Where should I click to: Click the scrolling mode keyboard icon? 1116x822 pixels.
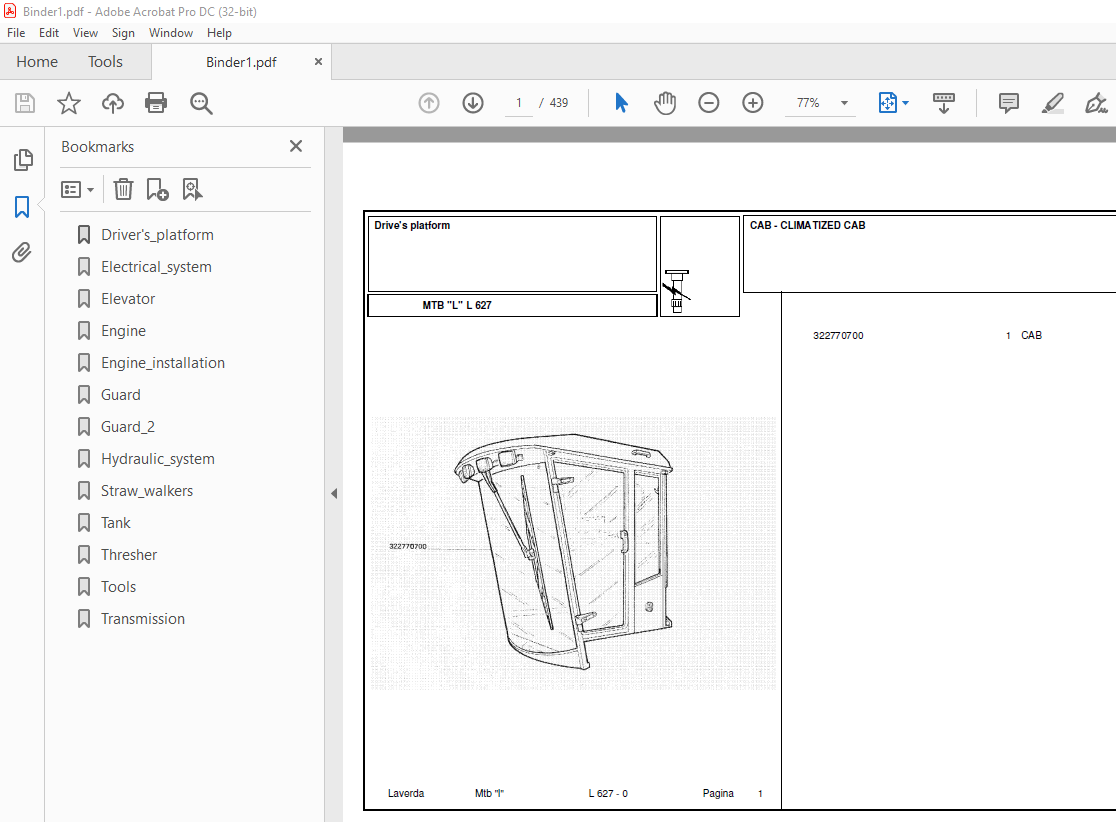[944, 103]
